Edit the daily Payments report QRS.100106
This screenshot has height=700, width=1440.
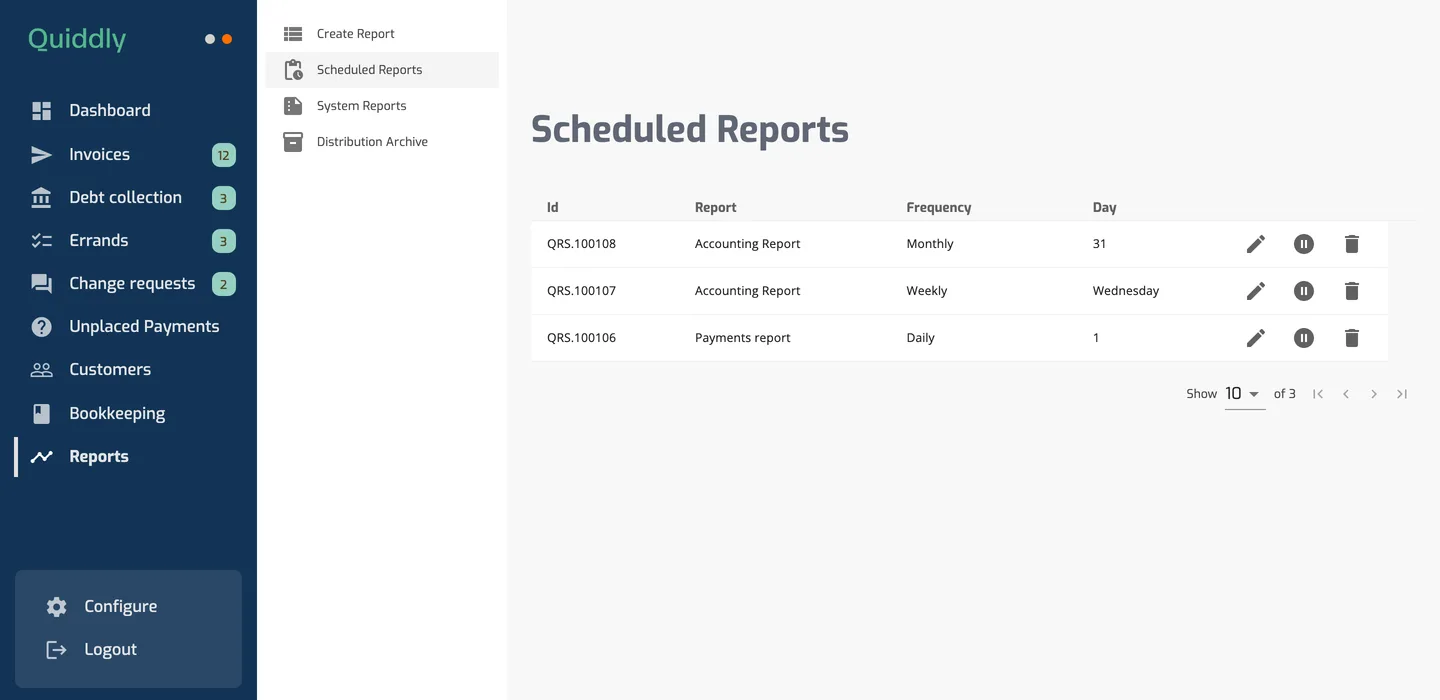[1256, 338]
